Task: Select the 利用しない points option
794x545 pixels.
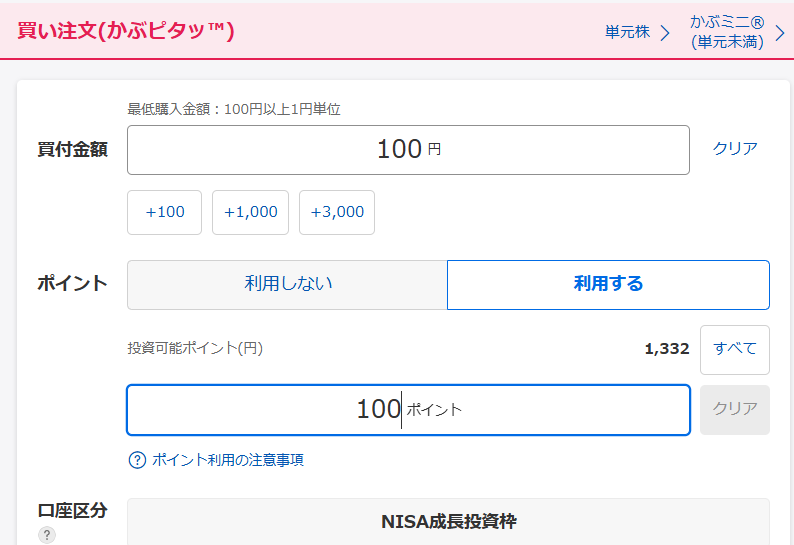Action: (x=287, y=284)
